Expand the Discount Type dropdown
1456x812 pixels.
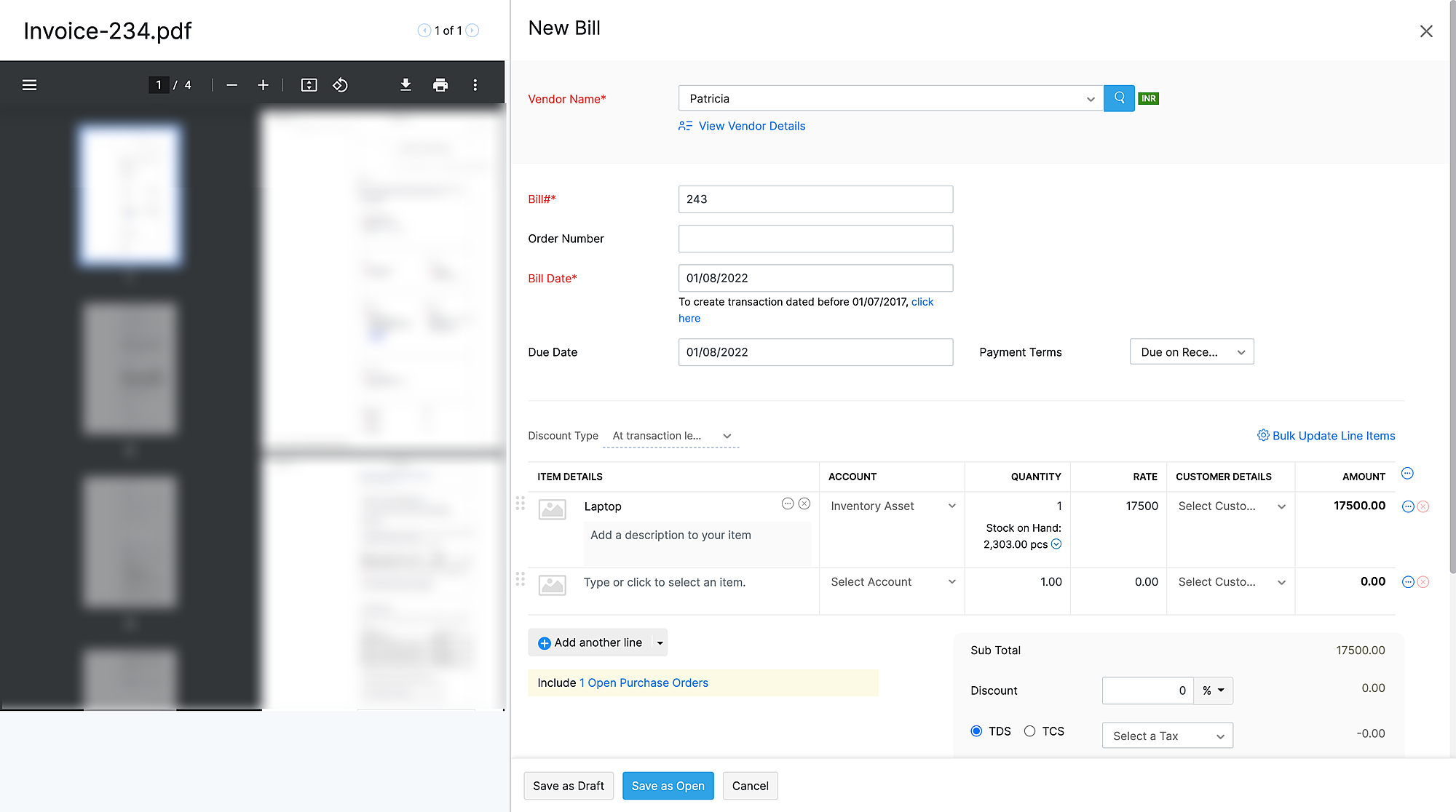670,436
